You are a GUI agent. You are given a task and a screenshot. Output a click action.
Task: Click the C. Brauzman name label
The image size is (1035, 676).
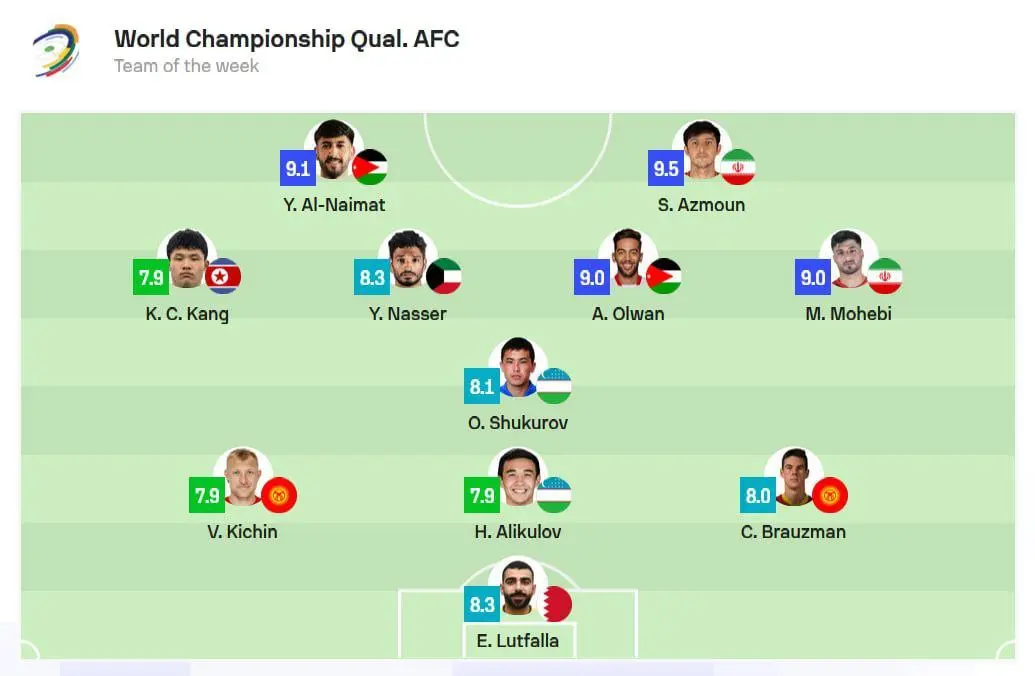click(x=793, y=531)
